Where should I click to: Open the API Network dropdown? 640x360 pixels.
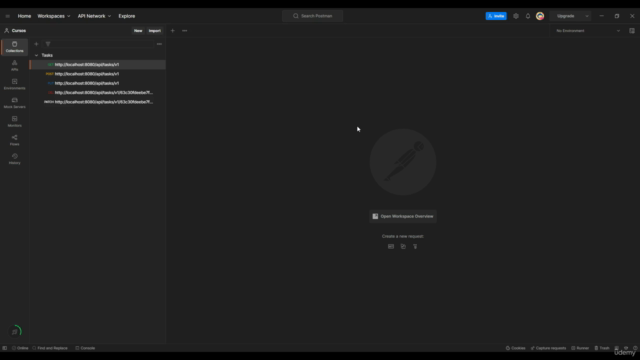94,16
